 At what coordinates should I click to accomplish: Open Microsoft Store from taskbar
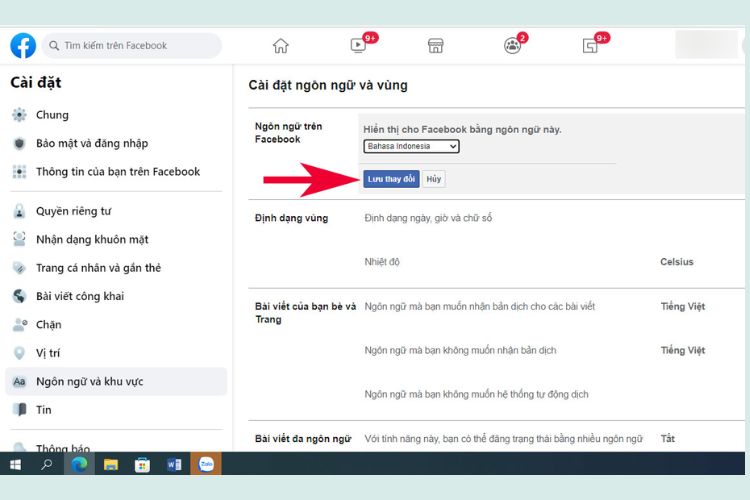[x=142, y=465]
